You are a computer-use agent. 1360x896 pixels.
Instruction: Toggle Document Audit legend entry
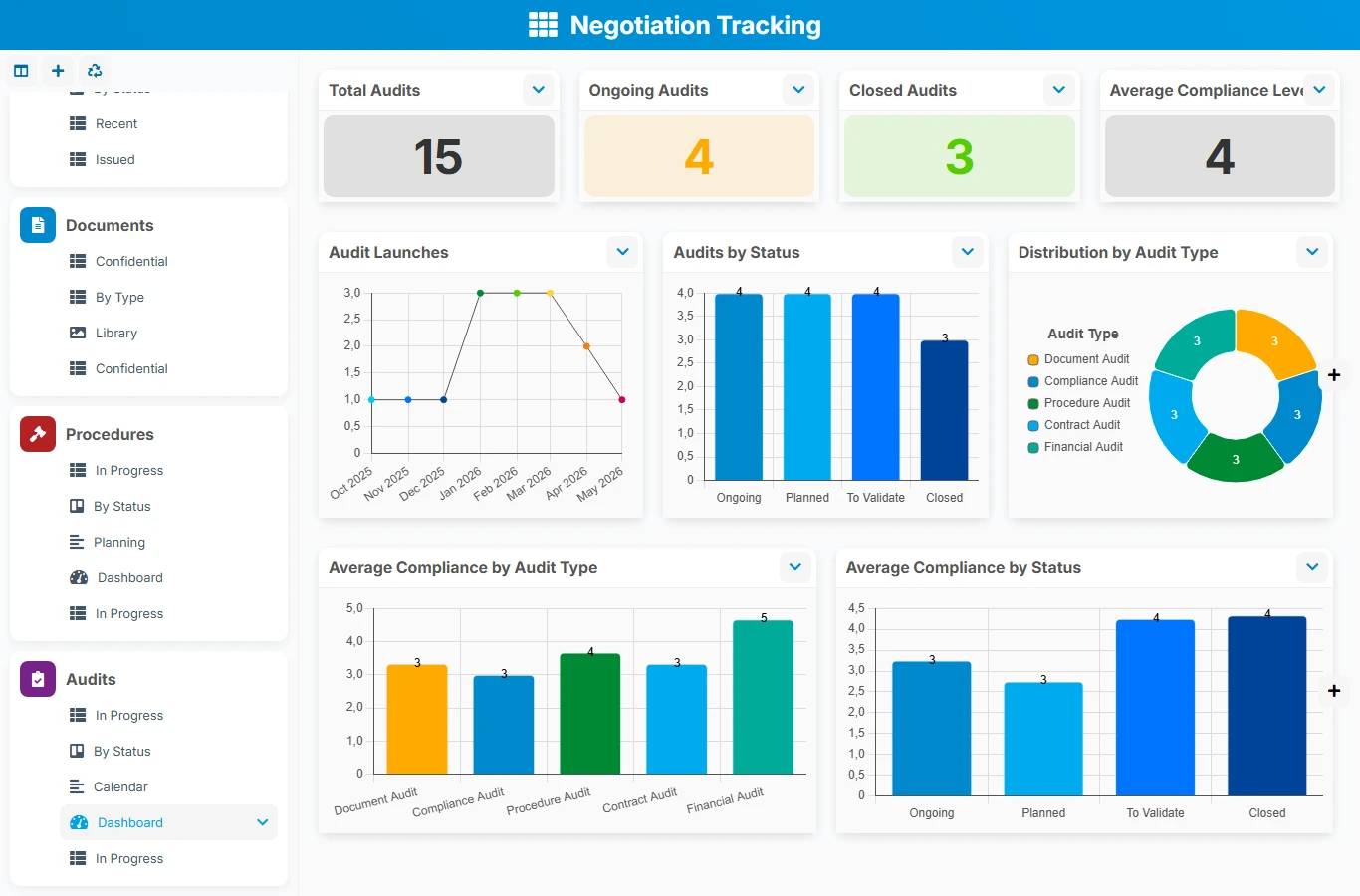[1079, 359]
